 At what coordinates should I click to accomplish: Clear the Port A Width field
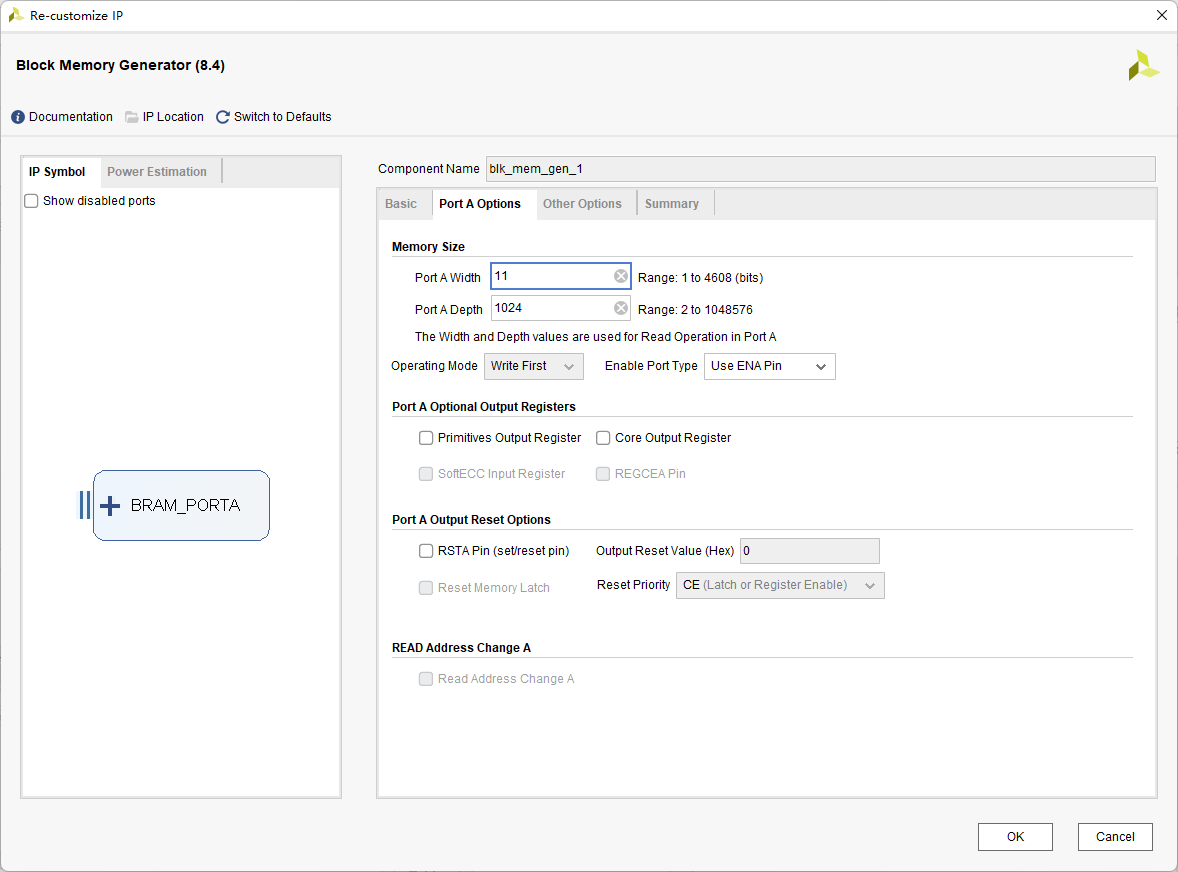621,276
